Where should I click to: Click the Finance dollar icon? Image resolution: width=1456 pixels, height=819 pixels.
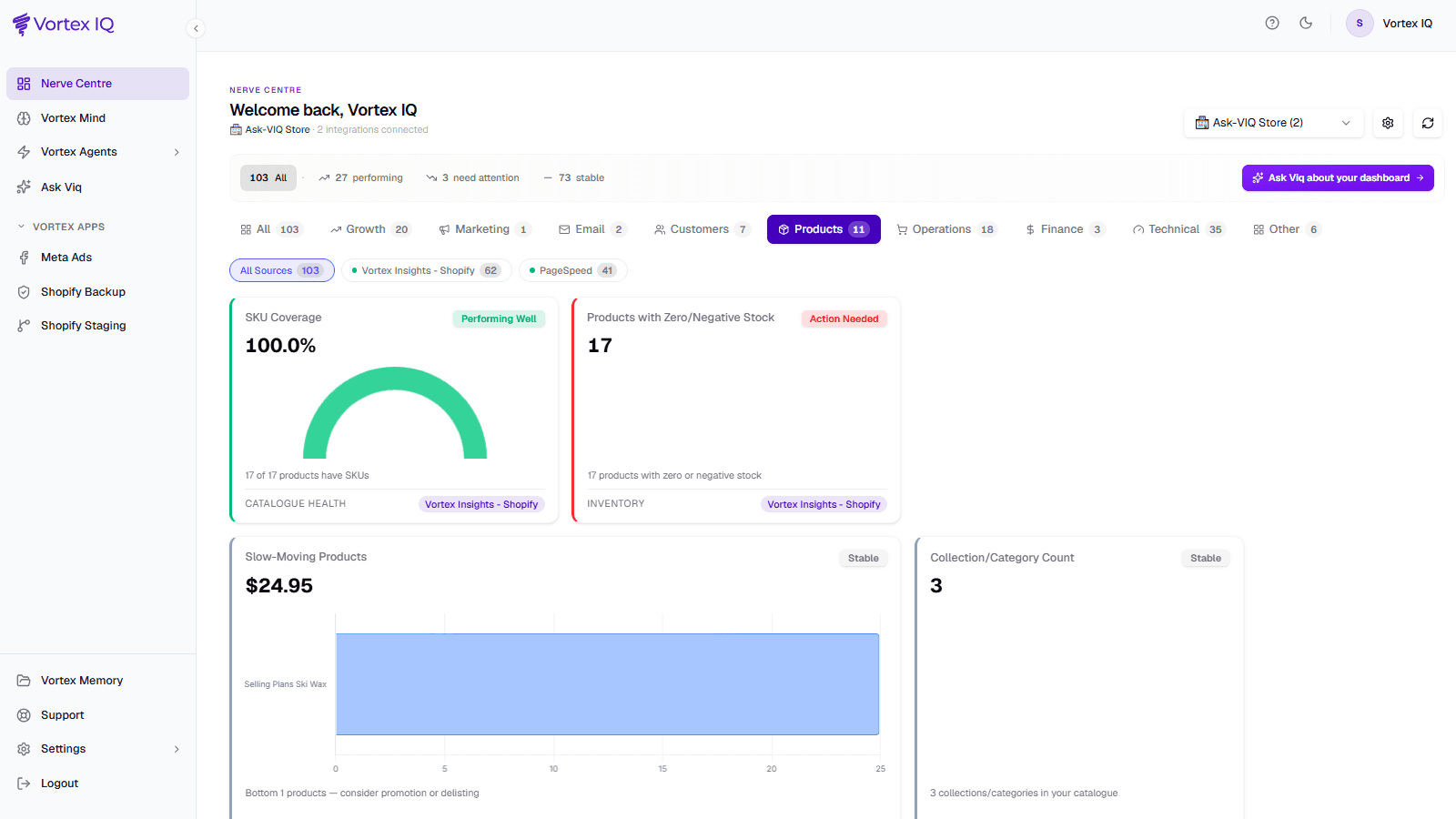click(x=1030, y=229)
